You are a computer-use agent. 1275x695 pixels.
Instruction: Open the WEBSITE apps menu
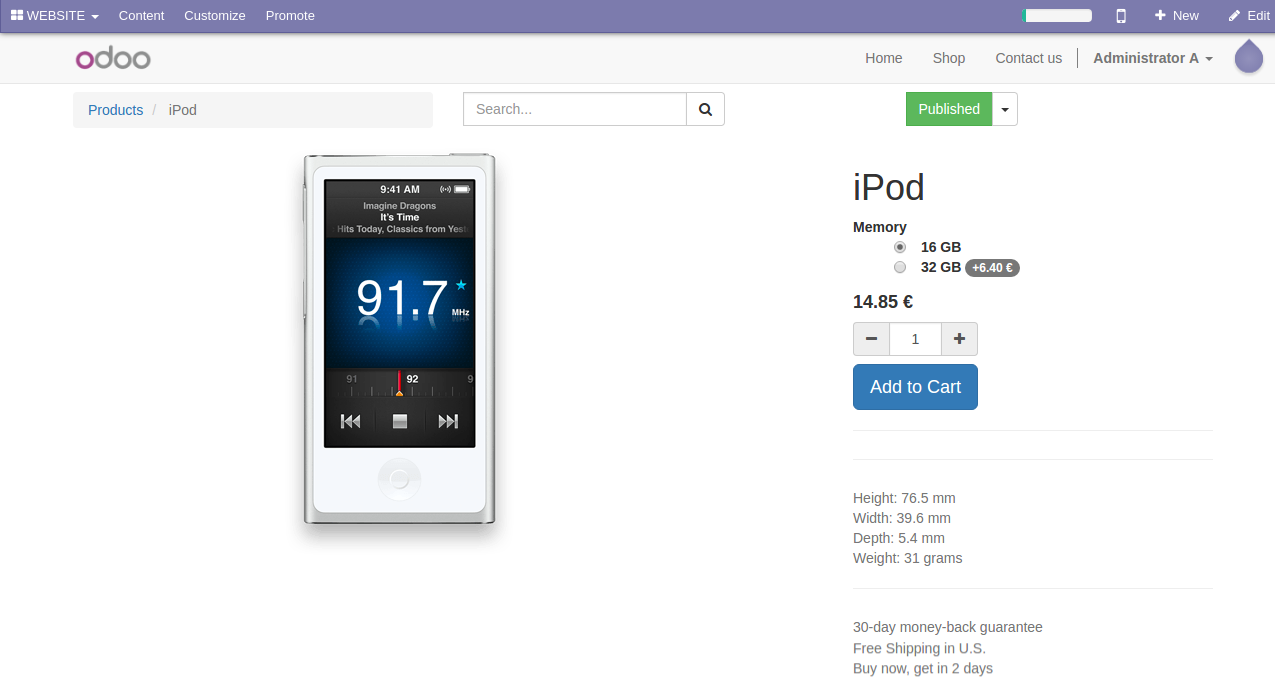point(55,16)
